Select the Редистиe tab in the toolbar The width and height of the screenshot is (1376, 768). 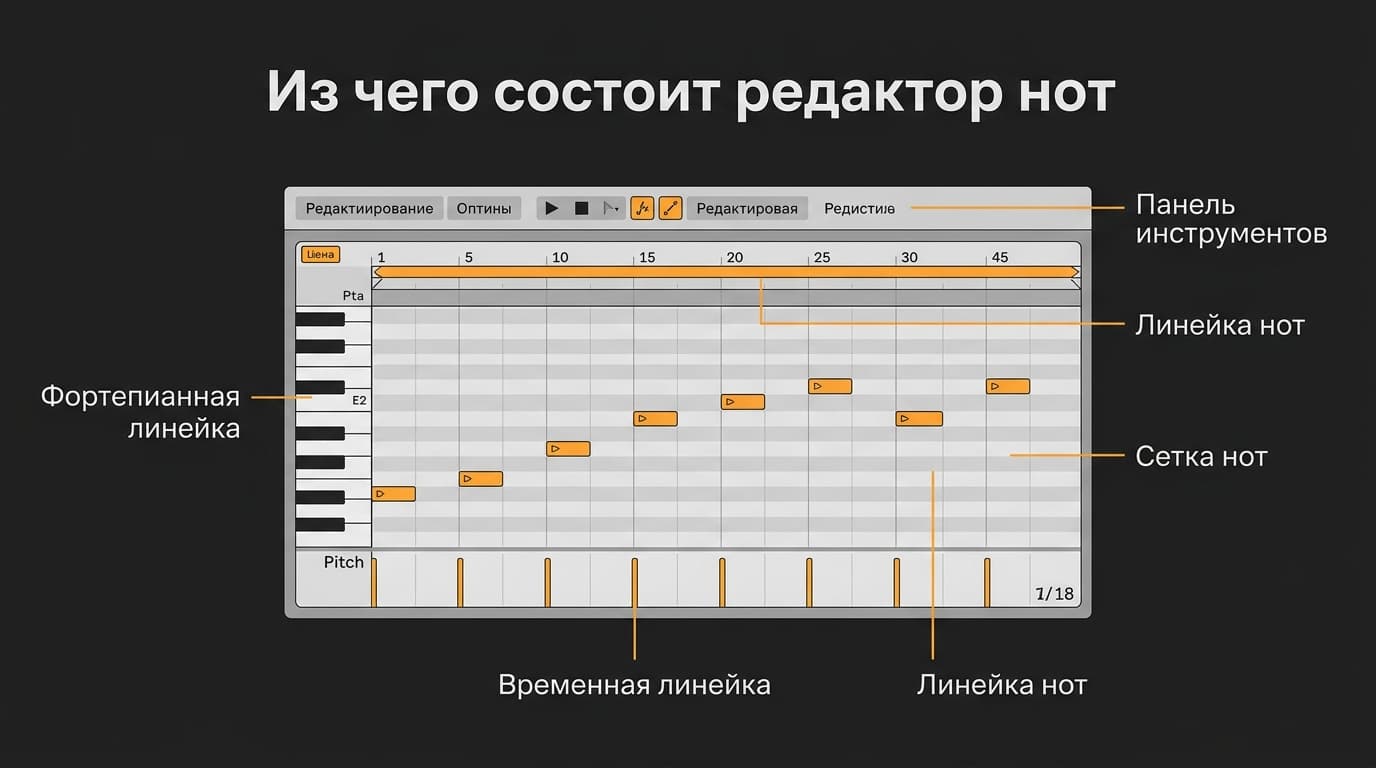point(859,208)
